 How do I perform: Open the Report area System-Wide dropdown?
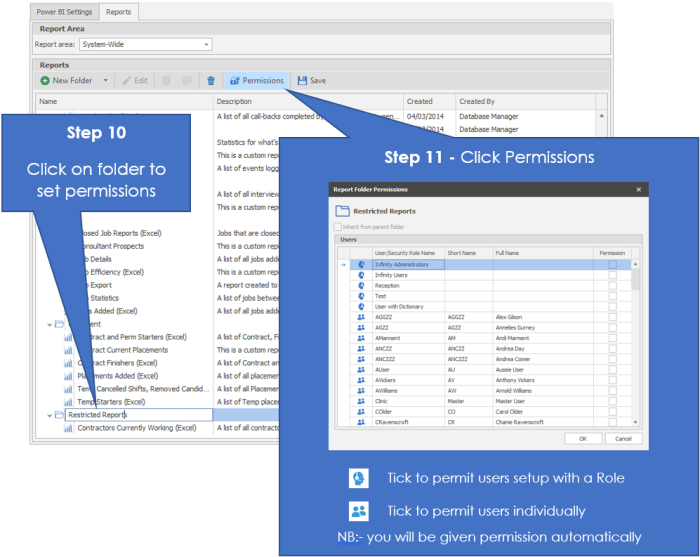point(206,44)
